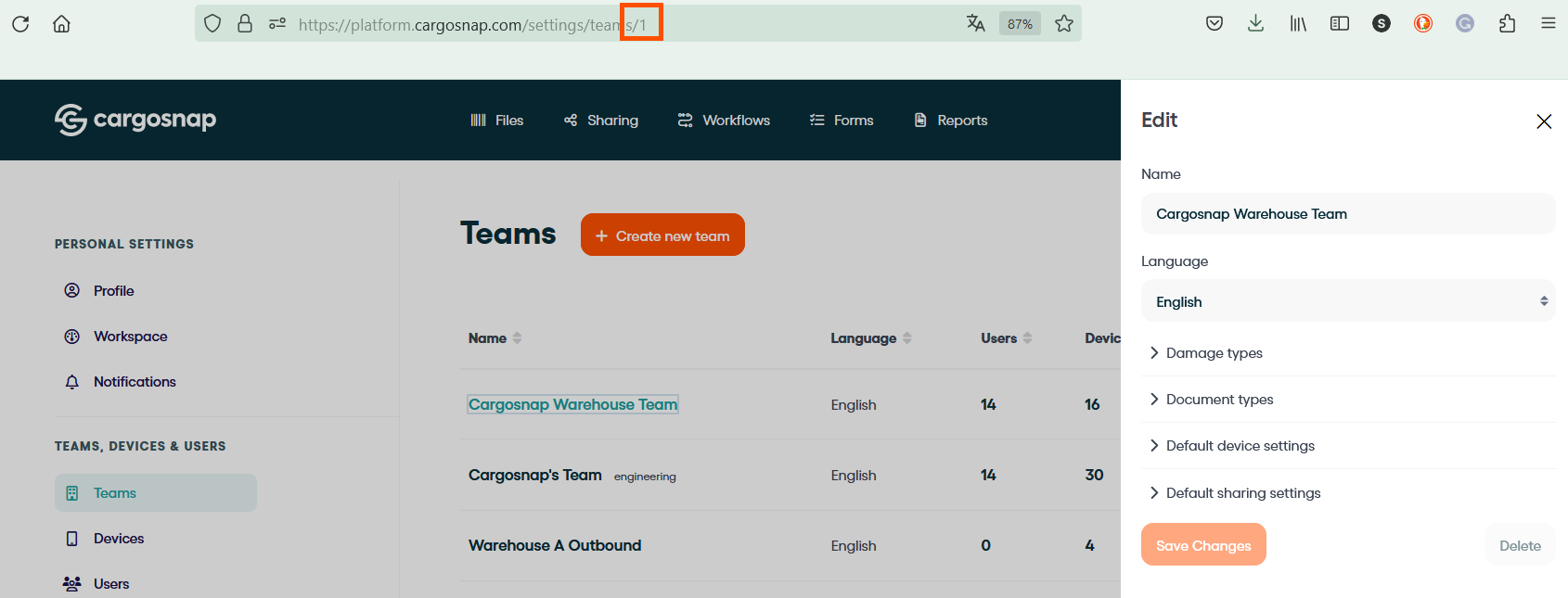1568x598 pixels.
Task: Open the browser hamburger menu
Action: point(1549,24)
